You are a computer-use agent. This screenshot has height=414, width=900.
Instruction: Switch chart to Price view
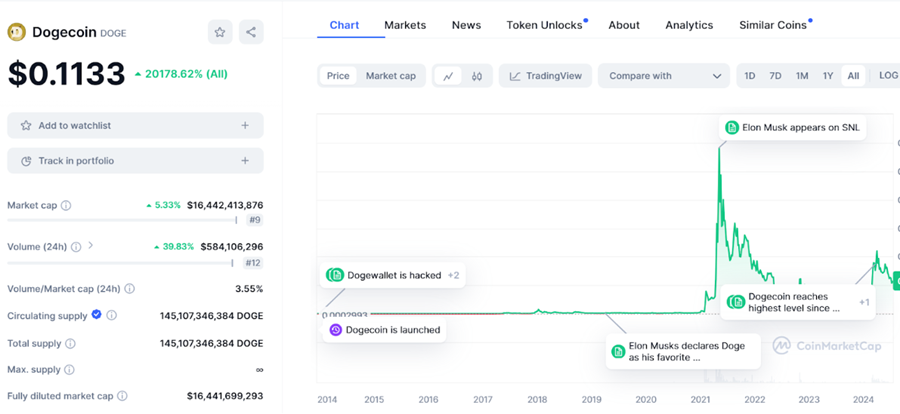click(338, 76)
